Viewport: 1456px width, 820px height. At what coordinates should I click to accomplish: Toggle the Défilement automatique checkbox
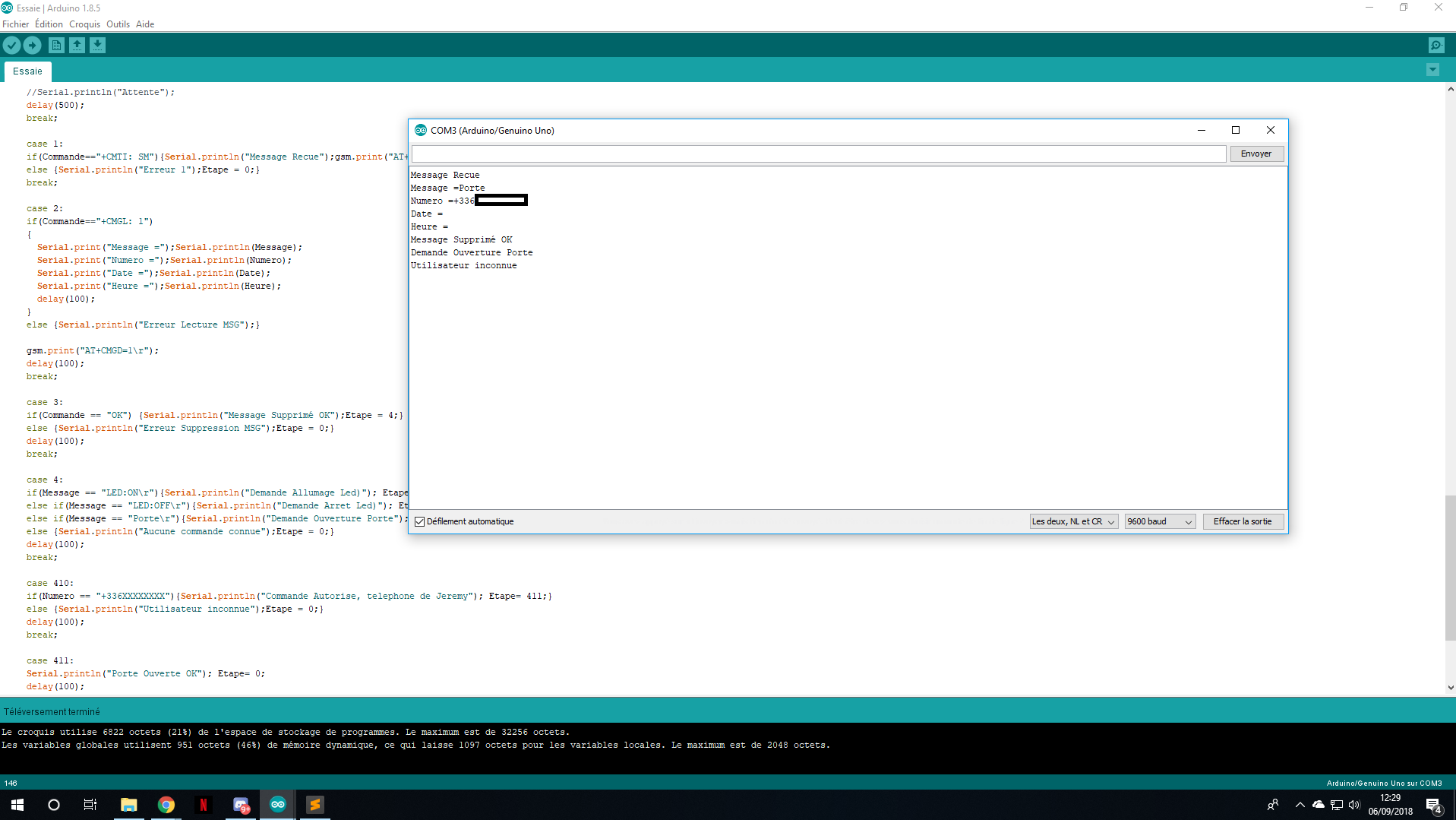(420, 522)
